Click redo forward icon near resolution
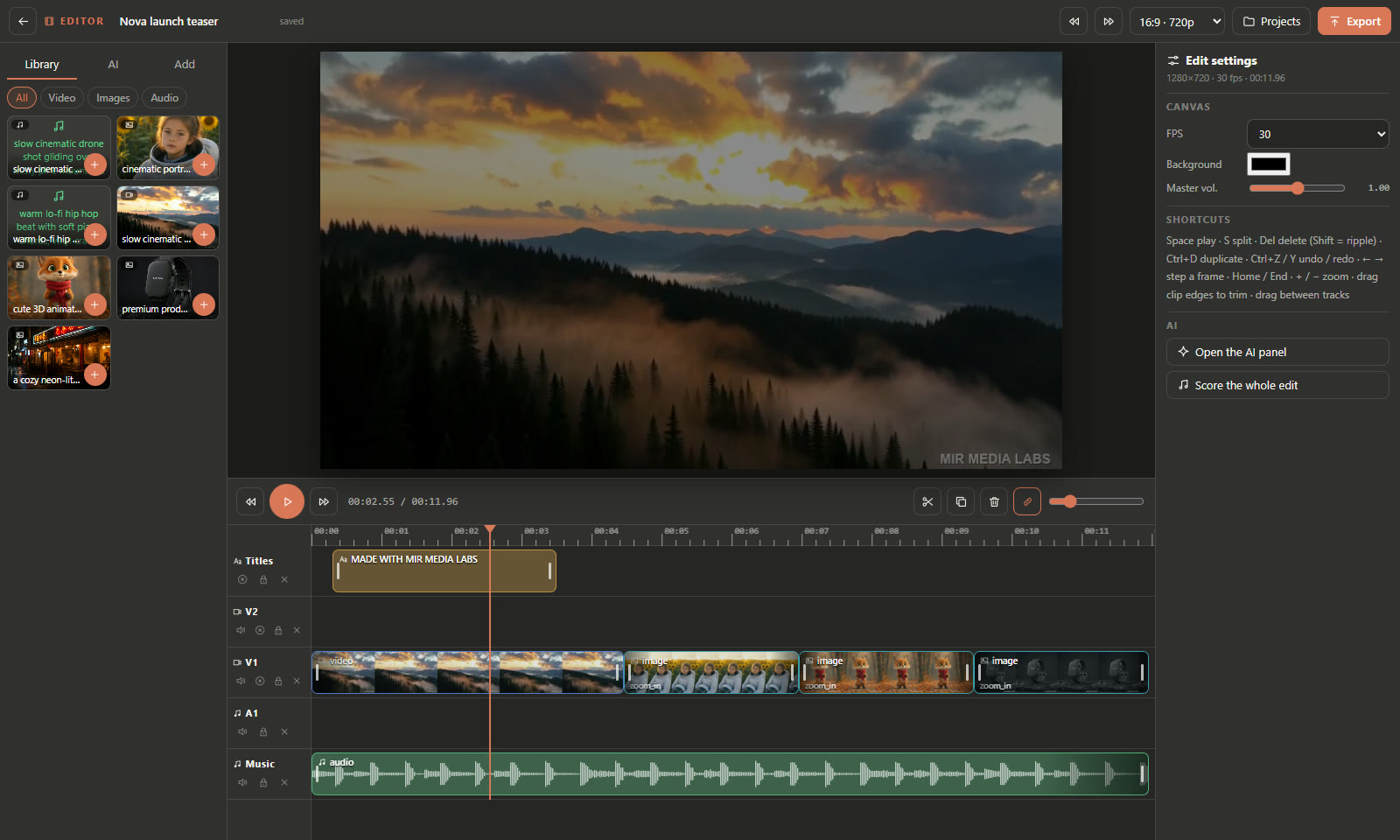Image resolution: width=1400 pixels, height=840 pixels. 1109,21
